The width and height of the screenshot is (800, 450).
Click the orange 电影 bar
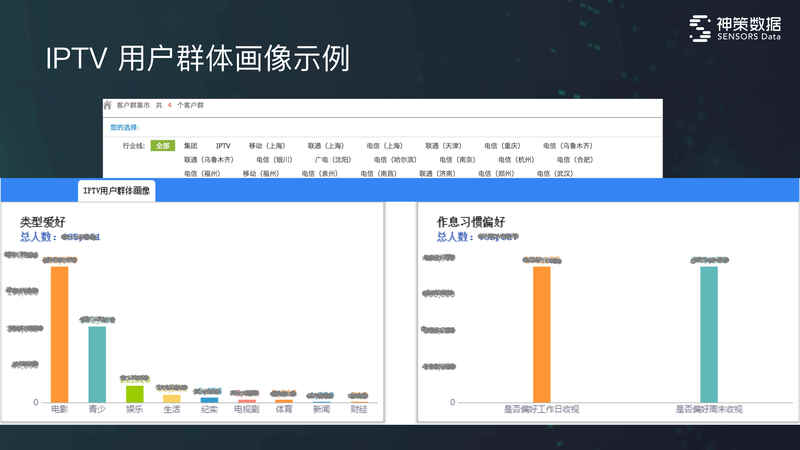click(x=59, y=334)
